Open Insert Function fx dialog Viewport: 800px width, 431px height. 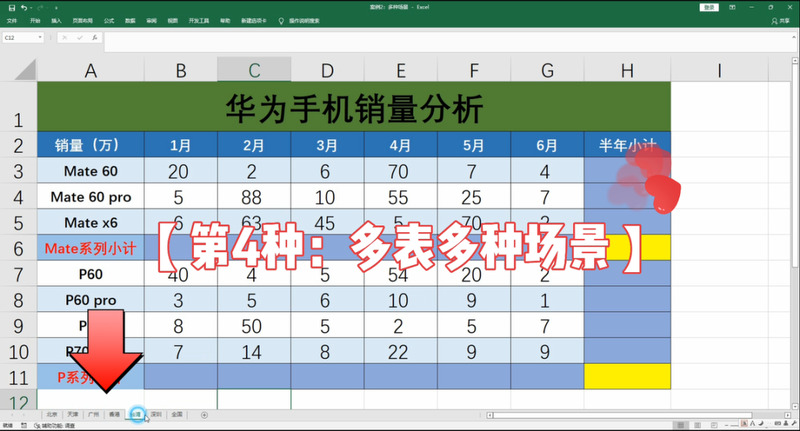pyautogui.click(x=95, y=37)
